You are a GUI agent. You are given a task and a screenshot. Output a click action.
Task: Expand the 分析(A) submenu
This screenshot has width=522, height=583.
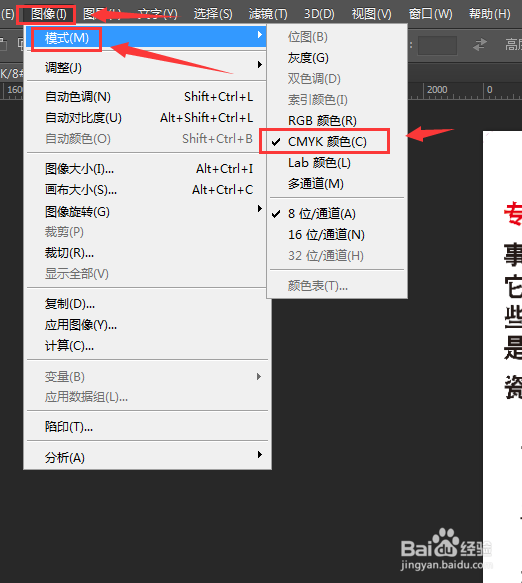147,457
